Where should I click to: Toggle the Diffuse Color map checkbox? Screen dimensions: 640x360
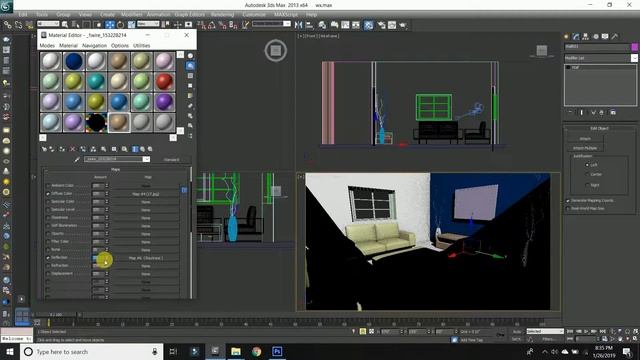click(48, 193)
